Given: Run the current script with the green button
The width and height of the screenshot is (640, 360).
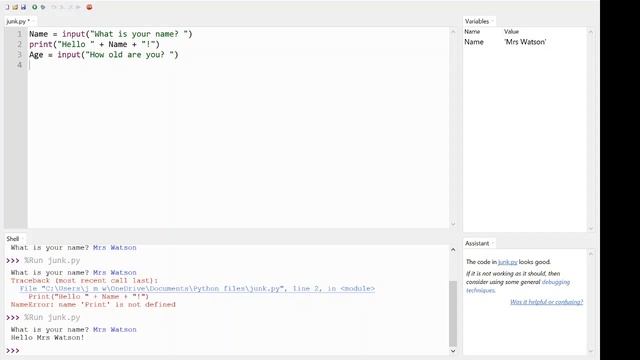Looking at the screenshot, I should pyautogui.click(x=35, y=7).
